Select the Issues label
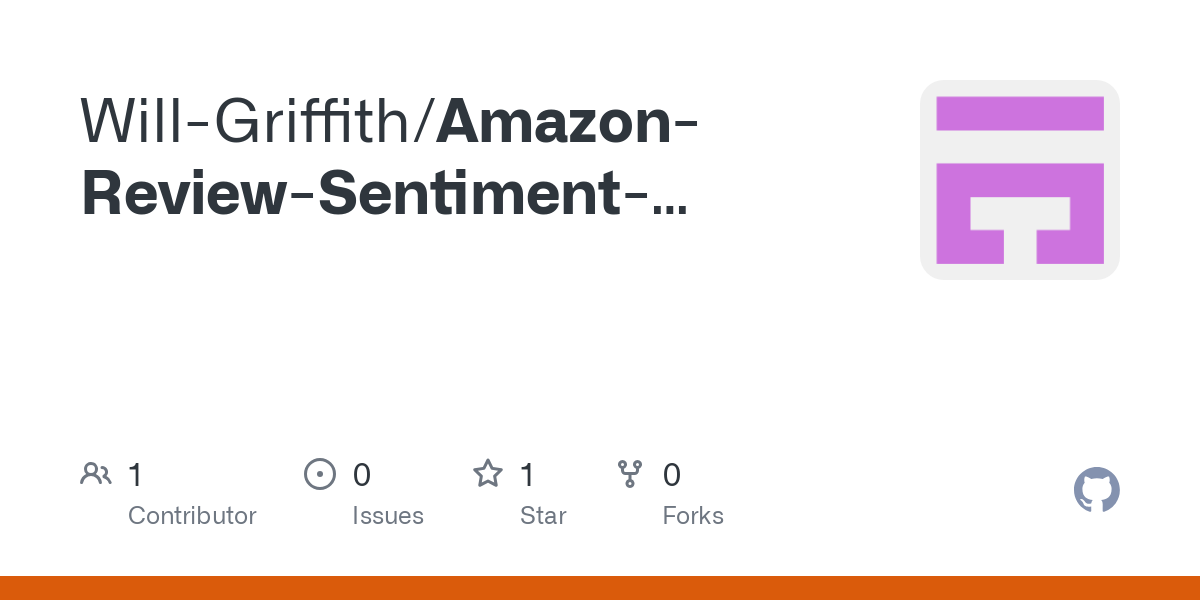 pyautogui.click(x=388, y=516)
